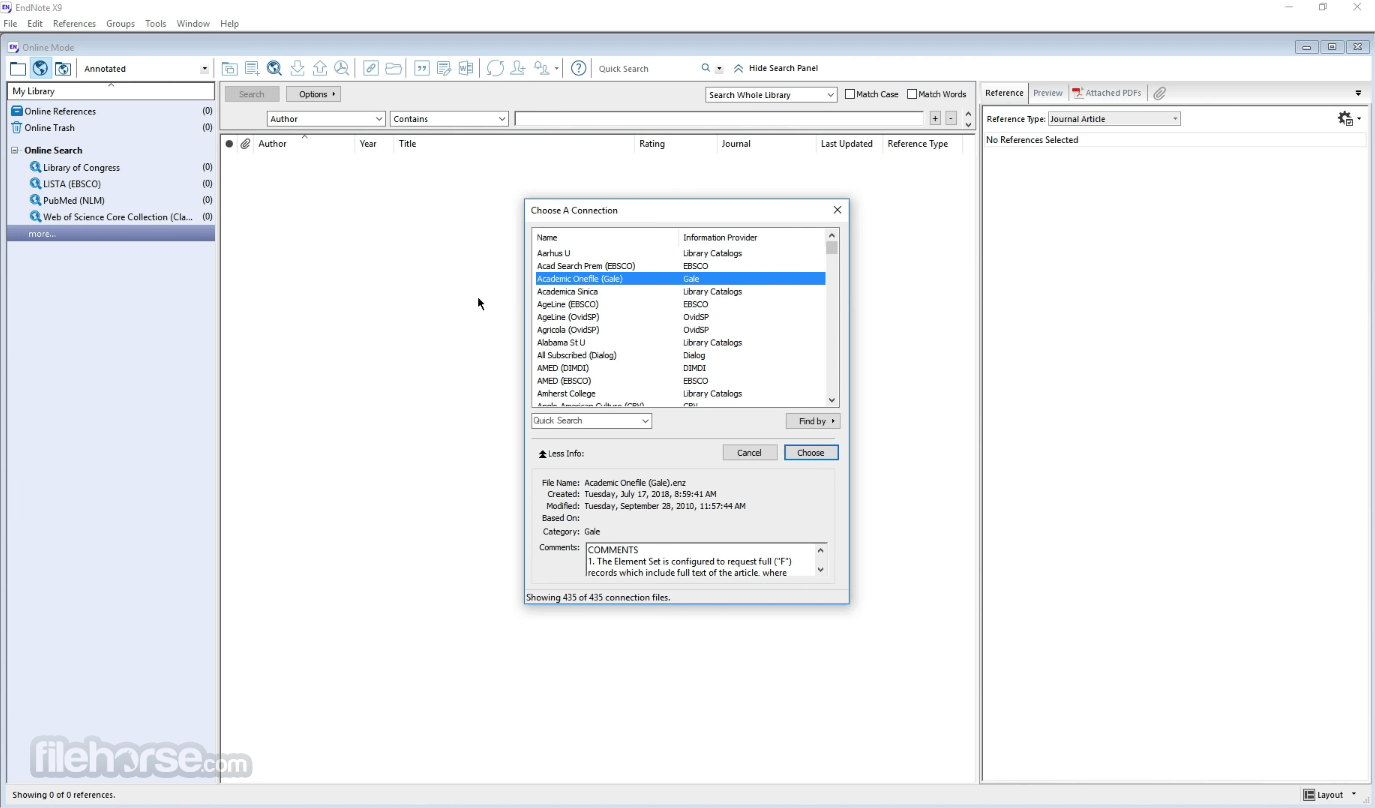Click Hide Search Panel
The height and width of the screenshot is (808, 1375).
pyautogui.click(x=776, y=69)
